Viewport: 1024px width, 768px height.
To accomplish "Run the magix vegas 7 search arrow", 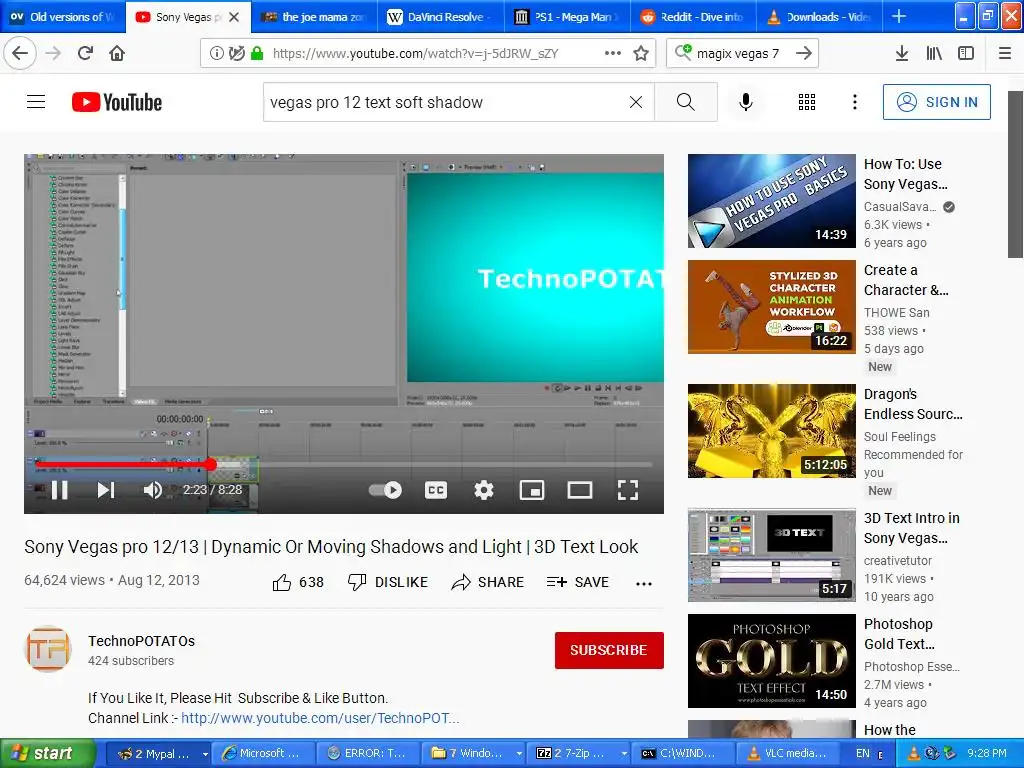I will 804,53.
